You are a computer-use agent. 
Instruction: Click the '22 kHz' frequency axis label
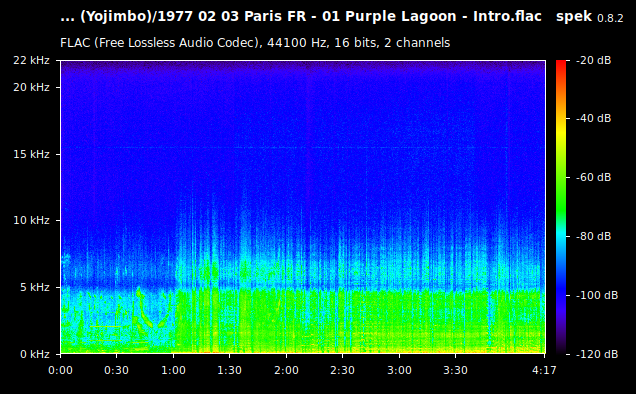click(31, 60)
